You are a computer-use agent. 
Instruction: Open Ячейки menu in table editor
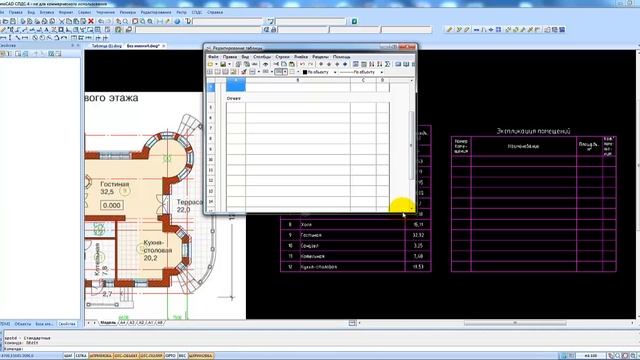coord(301,57)
